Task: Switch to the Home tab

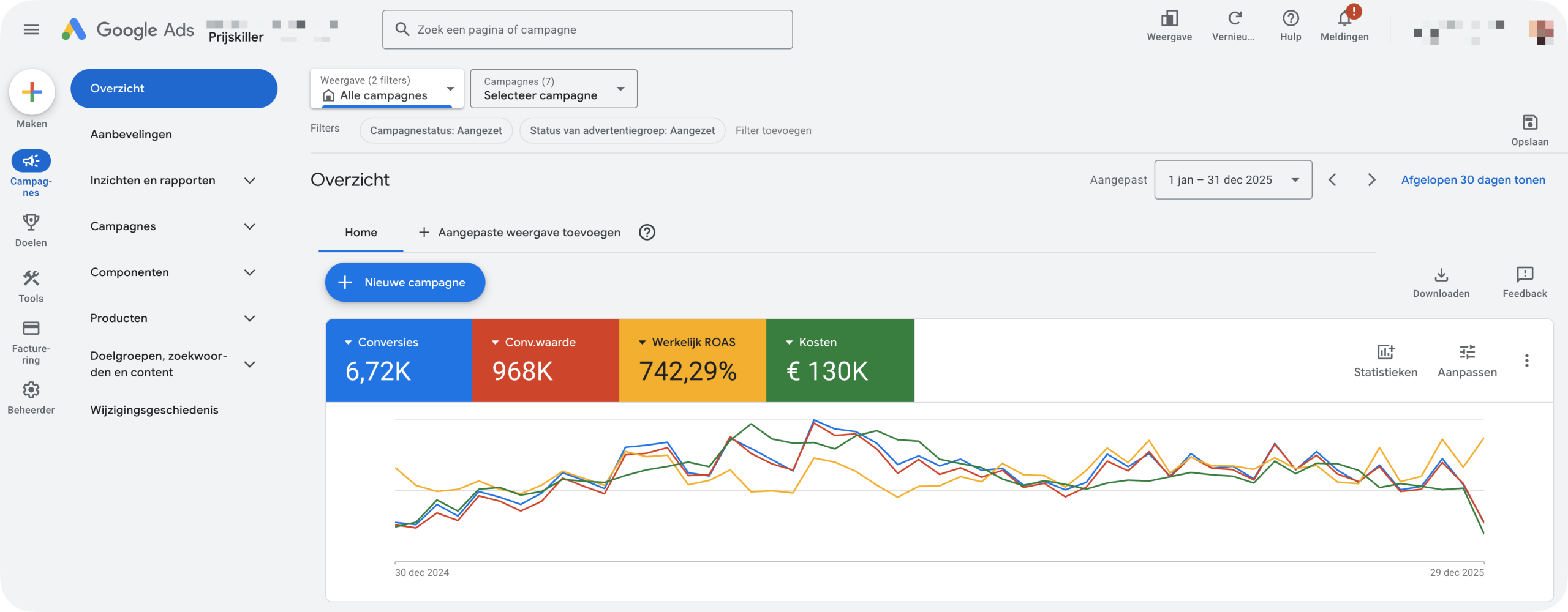Action: point(361,232)
